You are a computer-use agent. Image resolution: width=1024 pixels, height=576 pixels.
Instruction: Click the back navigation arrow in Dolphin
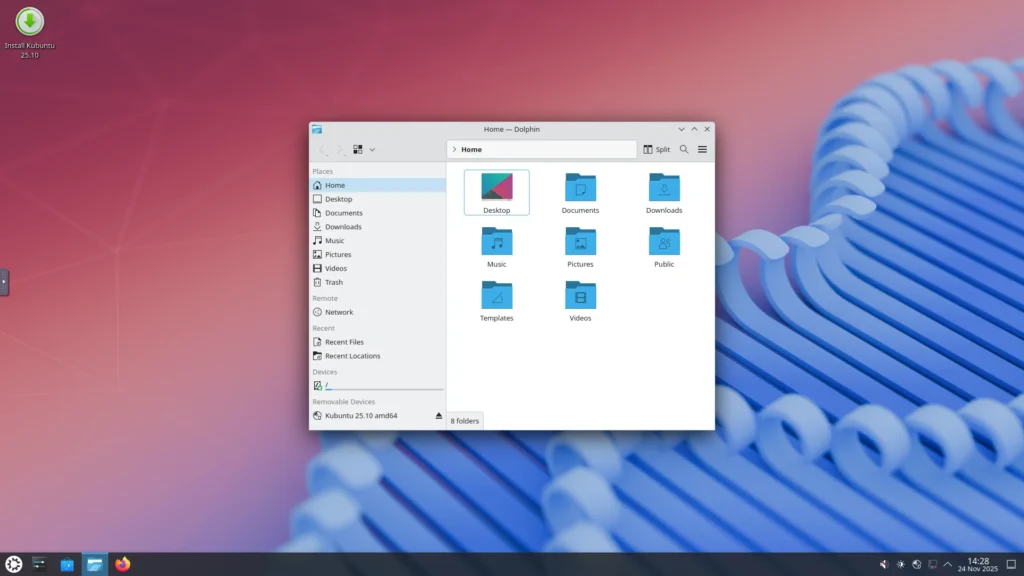(322, 149)
